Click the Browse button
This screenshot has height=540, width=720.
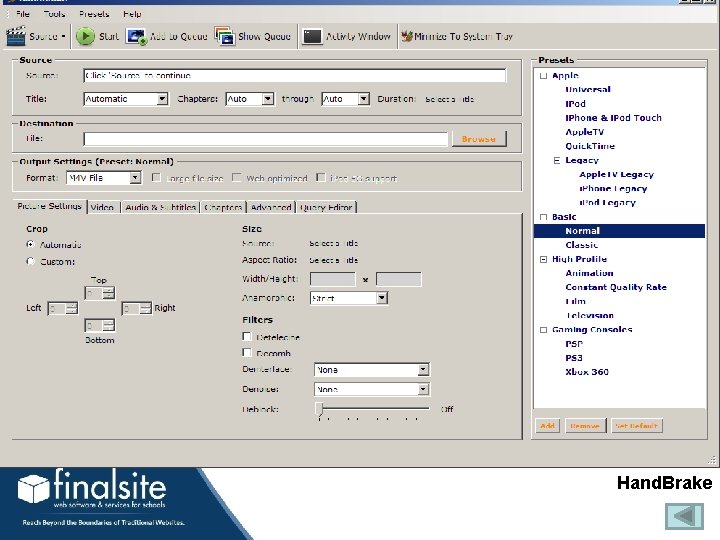pos(479,139)
